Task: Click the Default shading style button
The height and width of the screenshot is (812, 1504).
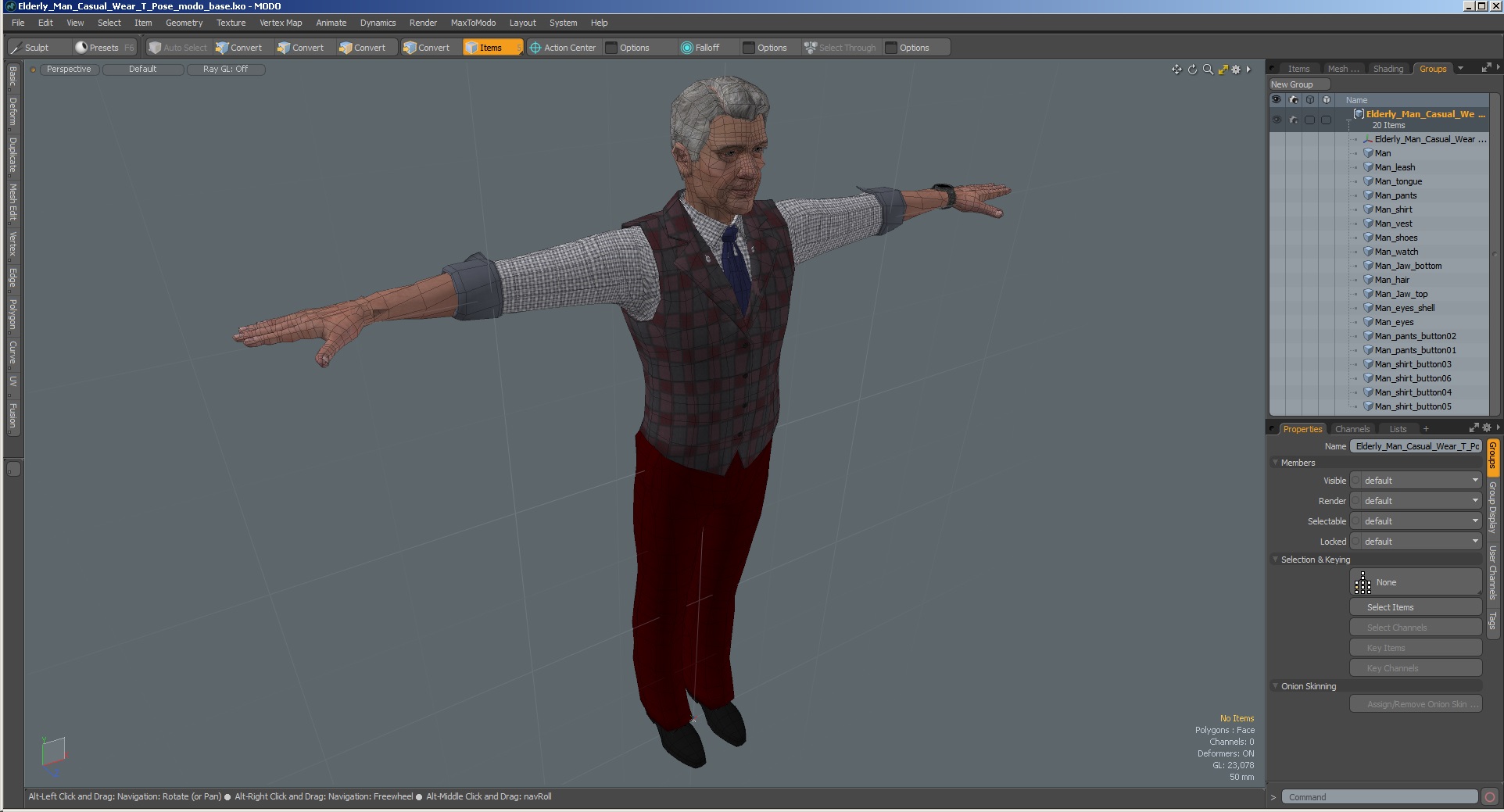Action: click(x=143, y=70)
